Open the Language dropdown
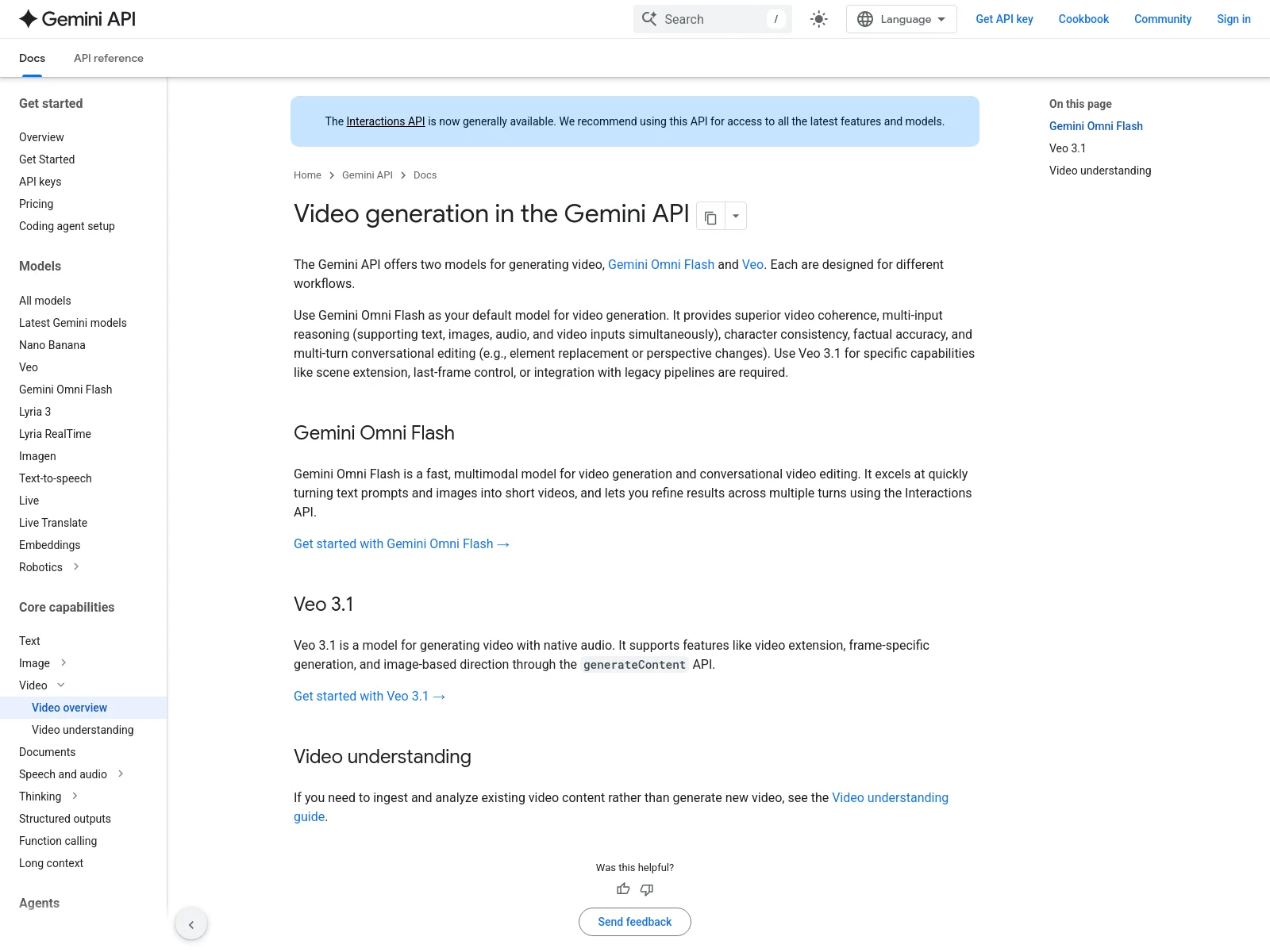 point(902,19)
